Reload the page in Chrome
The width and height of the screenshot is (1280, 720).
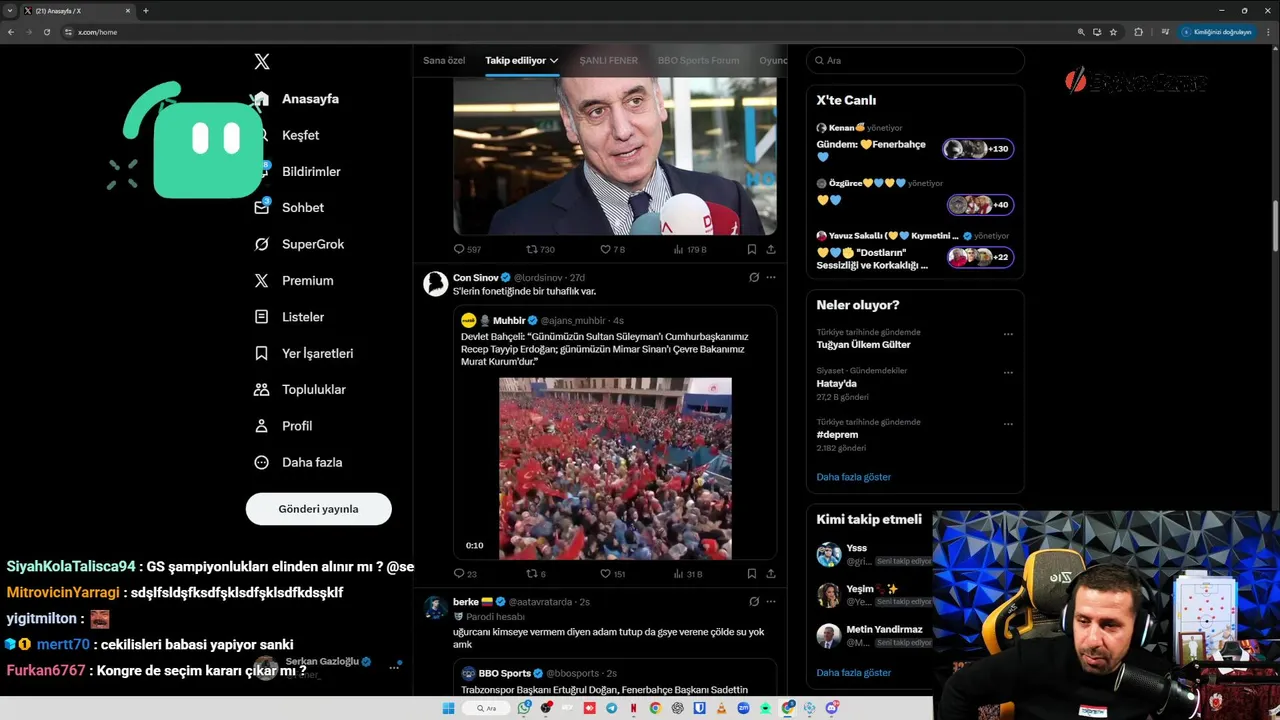(x=46, y=32)
